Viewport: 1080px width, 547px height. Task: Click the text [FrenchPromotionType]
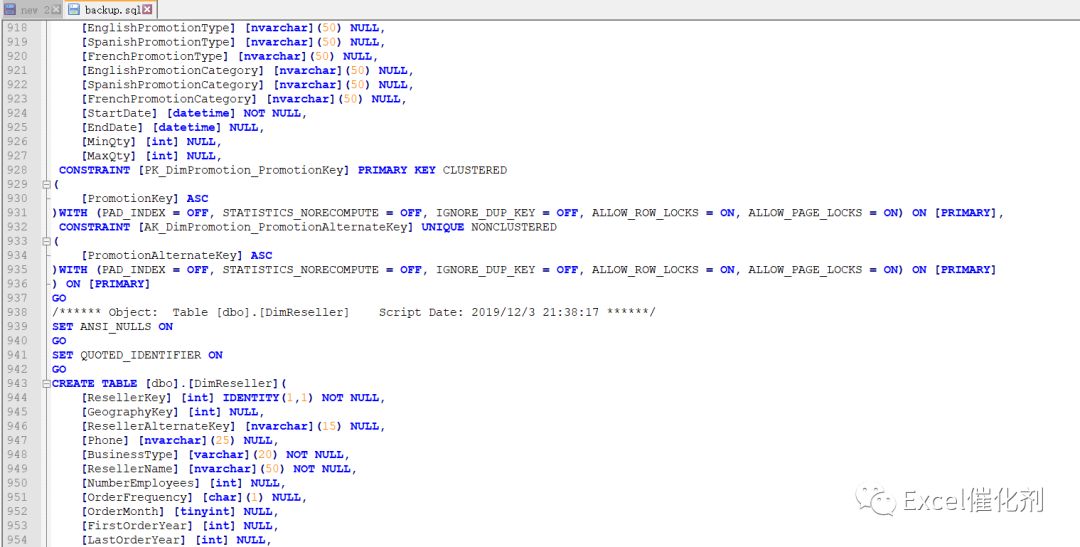[x=154, y=56]
